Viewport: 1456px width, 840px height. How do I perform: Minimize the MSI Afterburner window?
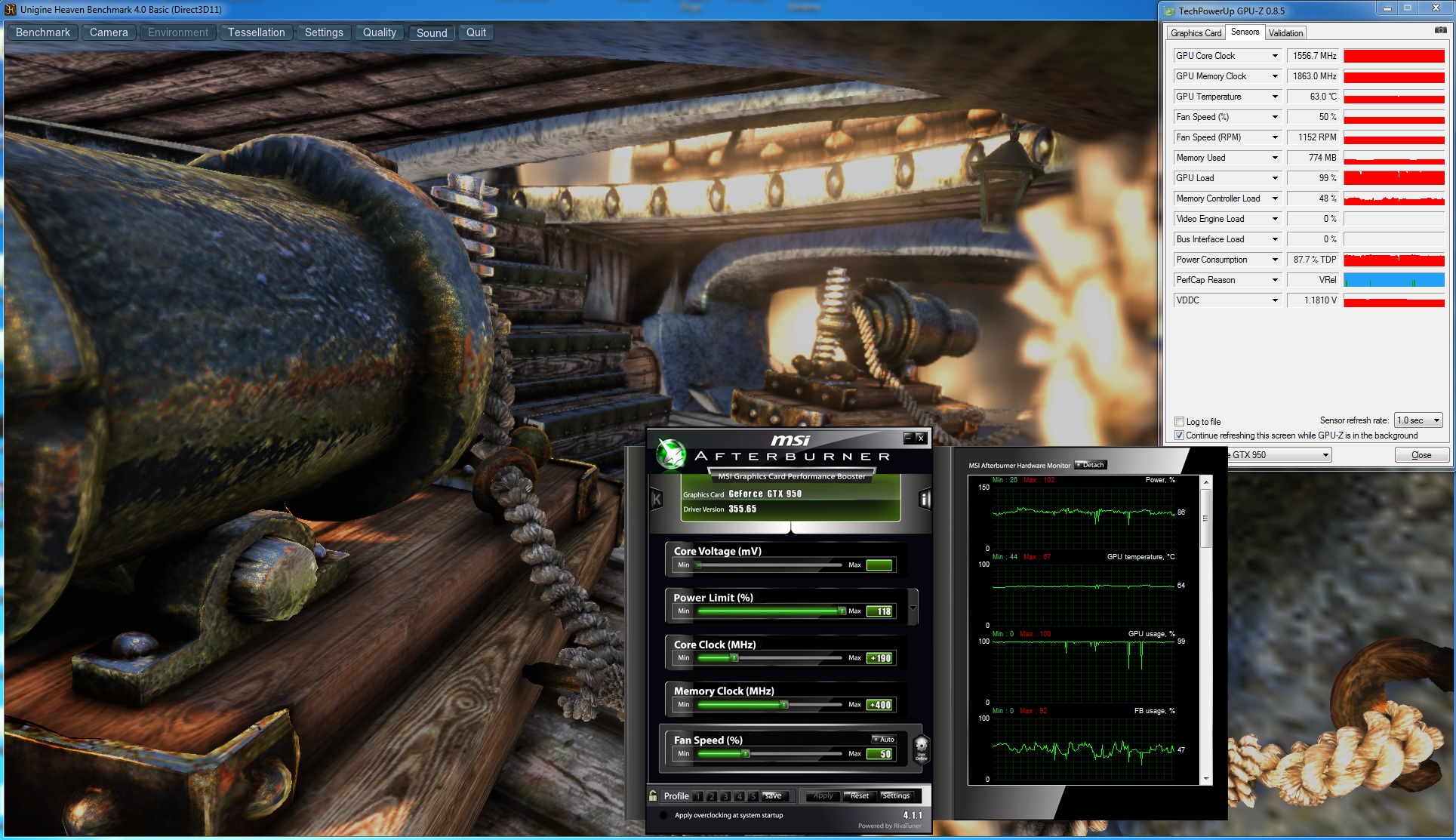pyautogui.click(x=908, y=438)
